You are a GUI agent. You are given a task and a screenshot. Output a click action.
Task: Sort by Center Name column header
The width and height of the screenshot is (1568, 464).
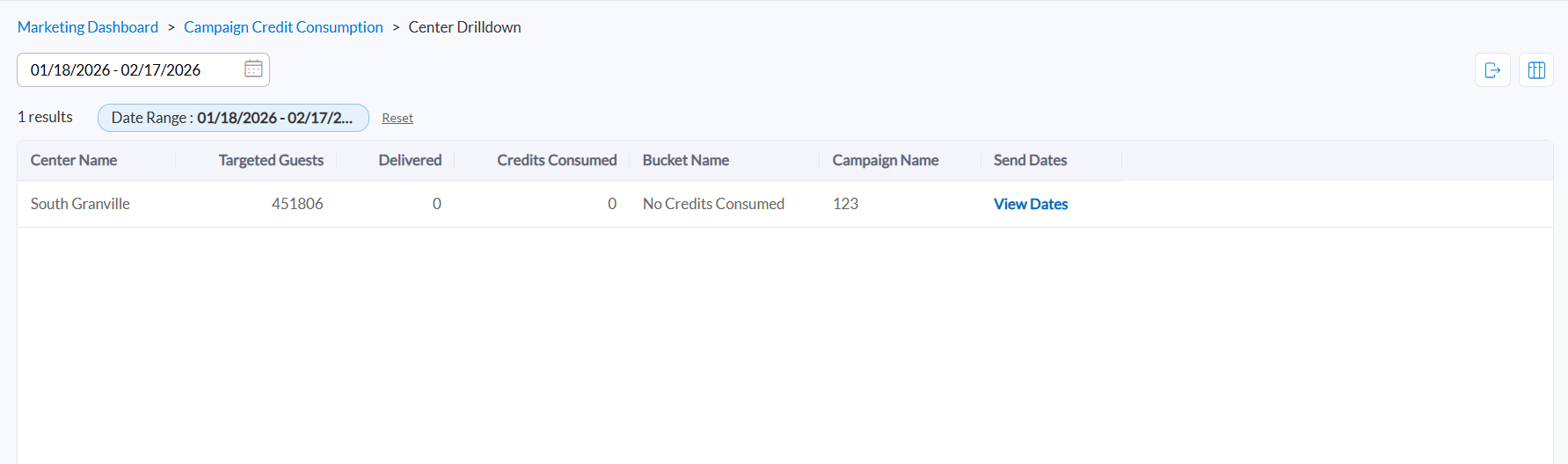(x=74, y=160)
